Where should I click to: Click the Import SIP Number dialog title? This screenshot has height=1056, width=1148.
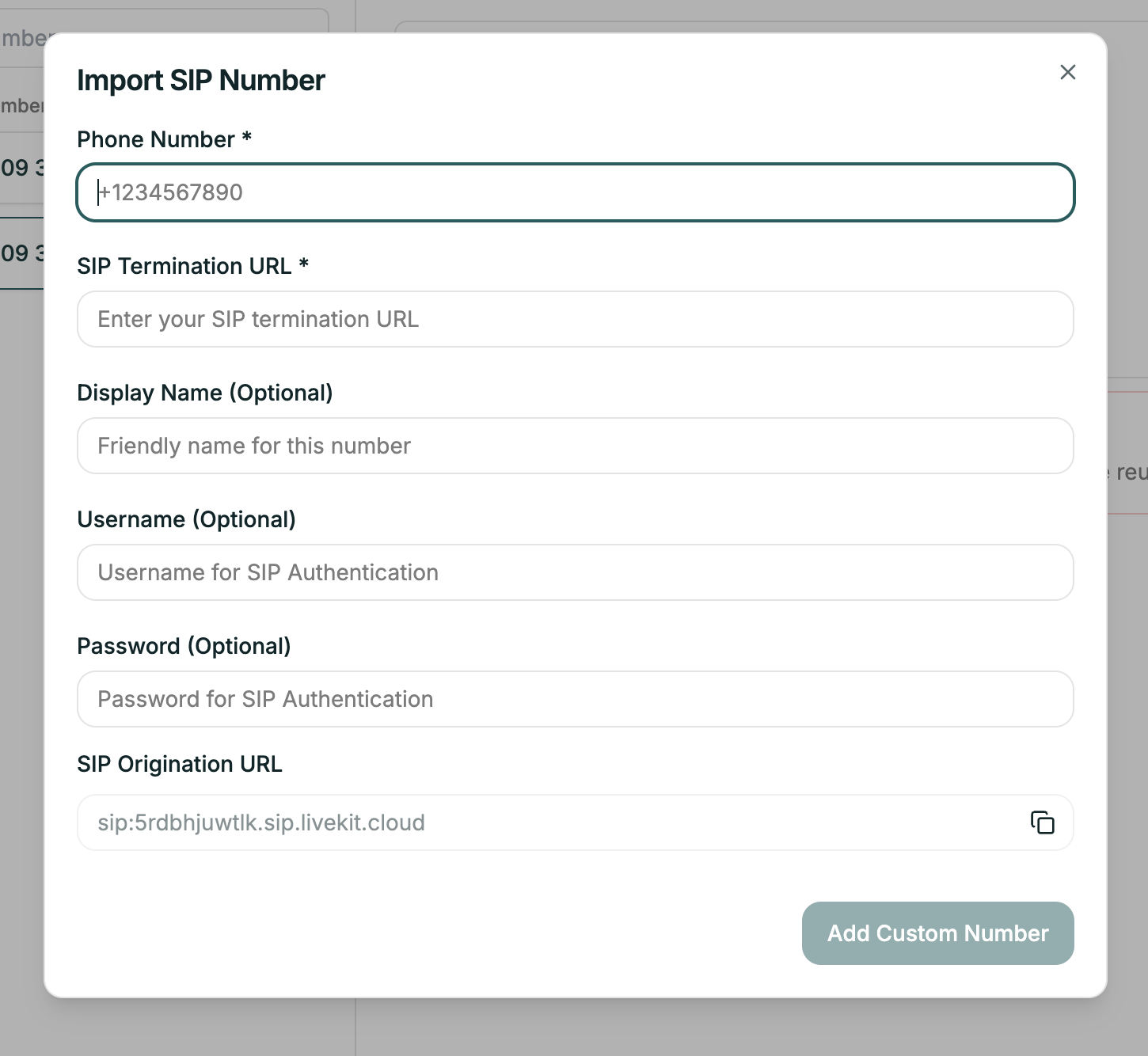(x=200, y=79)
